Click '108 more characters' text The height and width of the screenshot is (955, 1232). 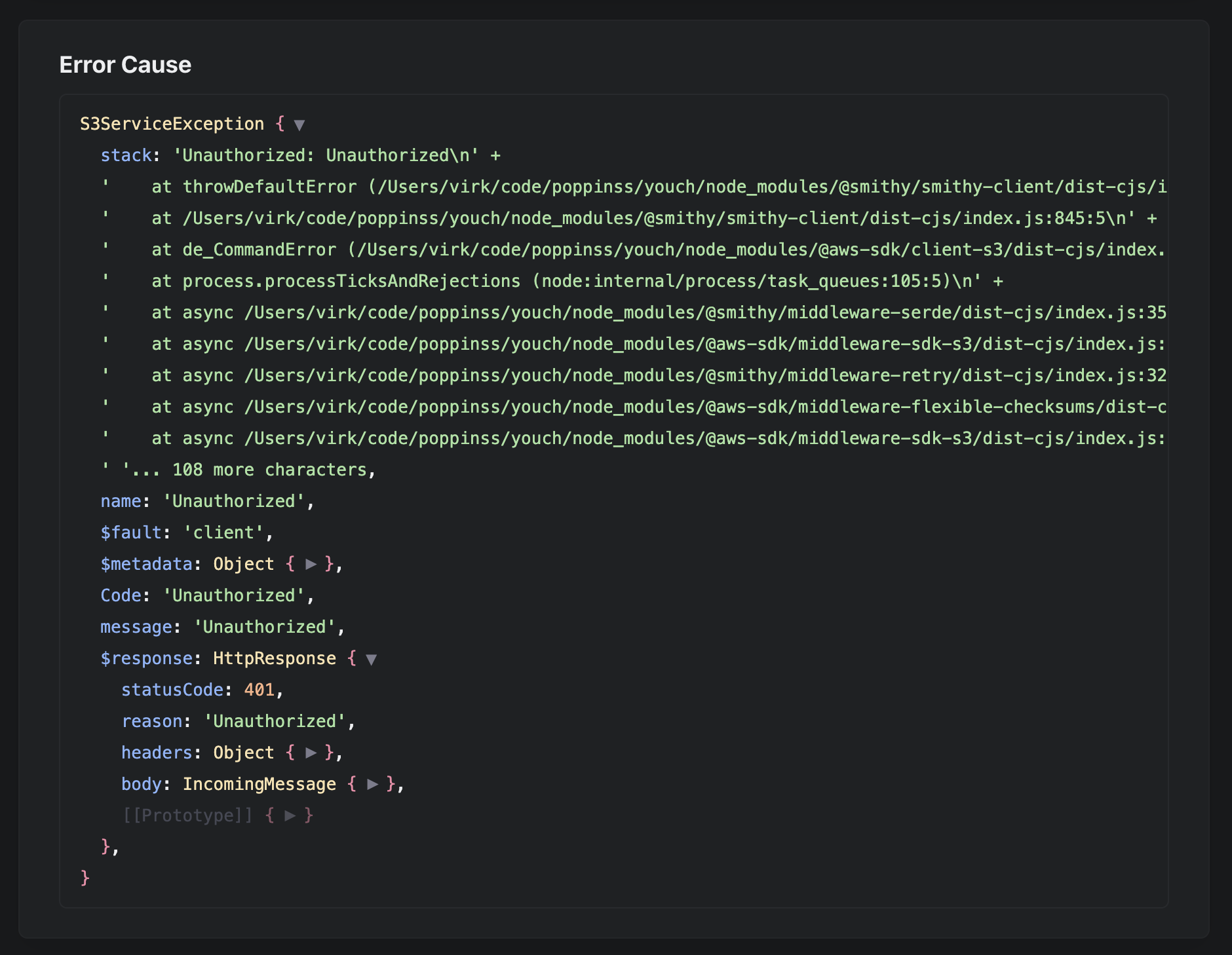(x=269, y=470)
